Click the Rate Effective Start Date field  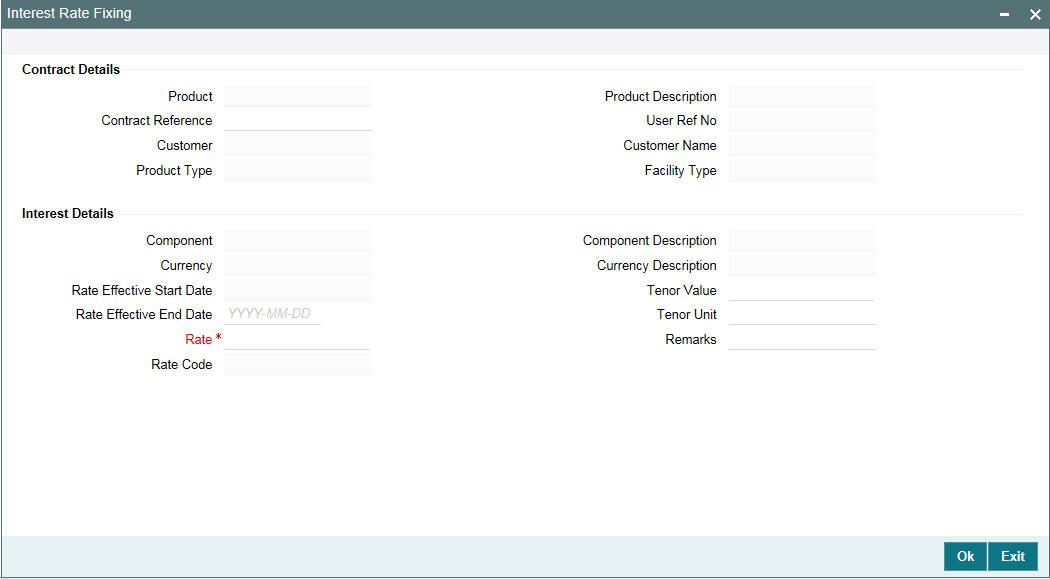297,290
